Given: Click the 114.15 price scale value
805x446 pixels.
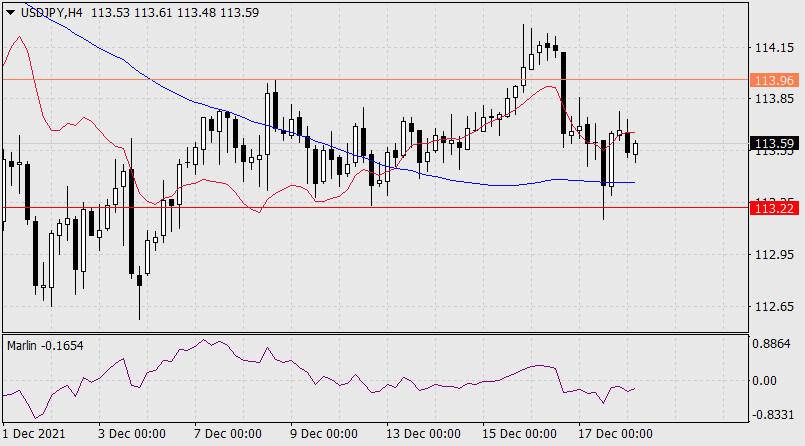Looking at the screenshot, I should [x=774, y=48].
